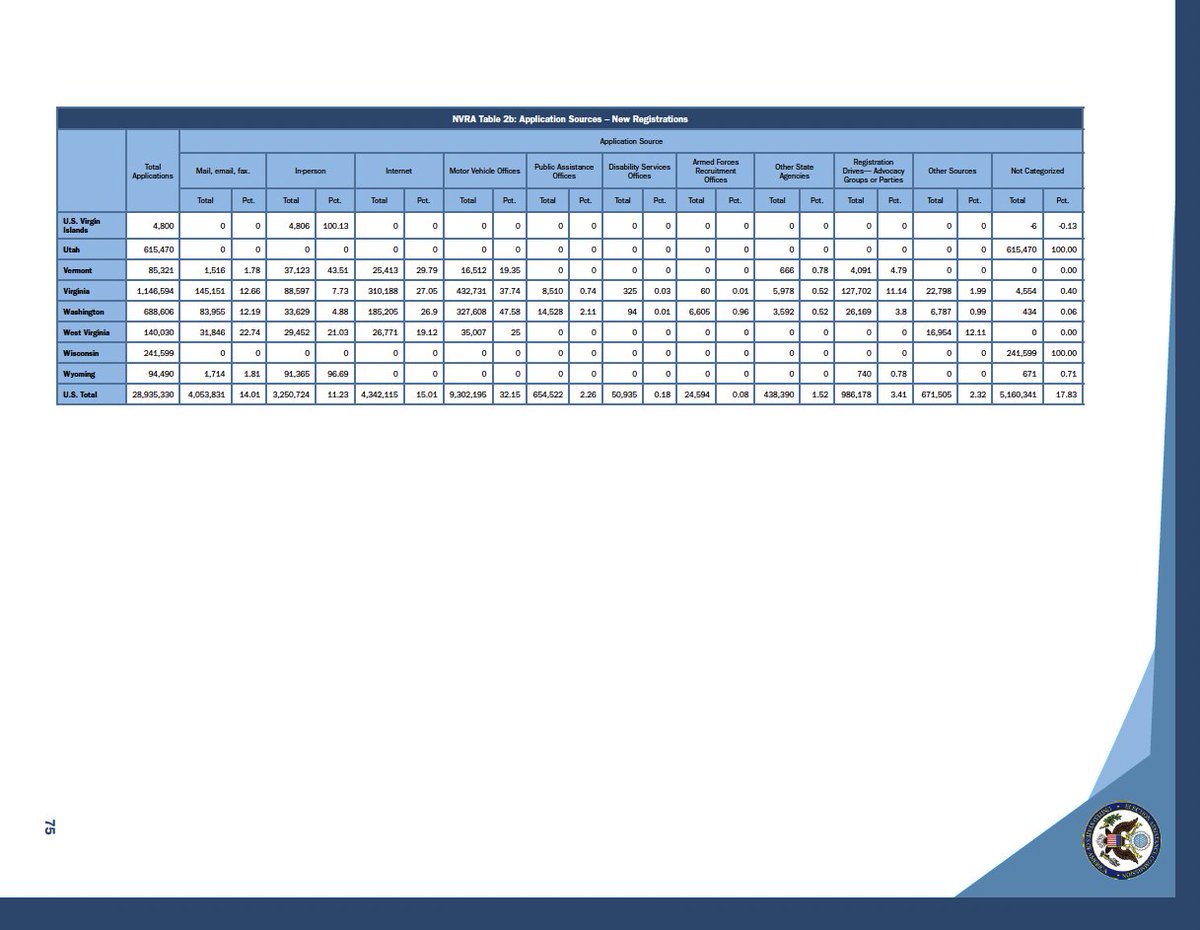Viewport: 1200px width, 930px height.
Task: Click the percentage 47.58
Action: 511,313
